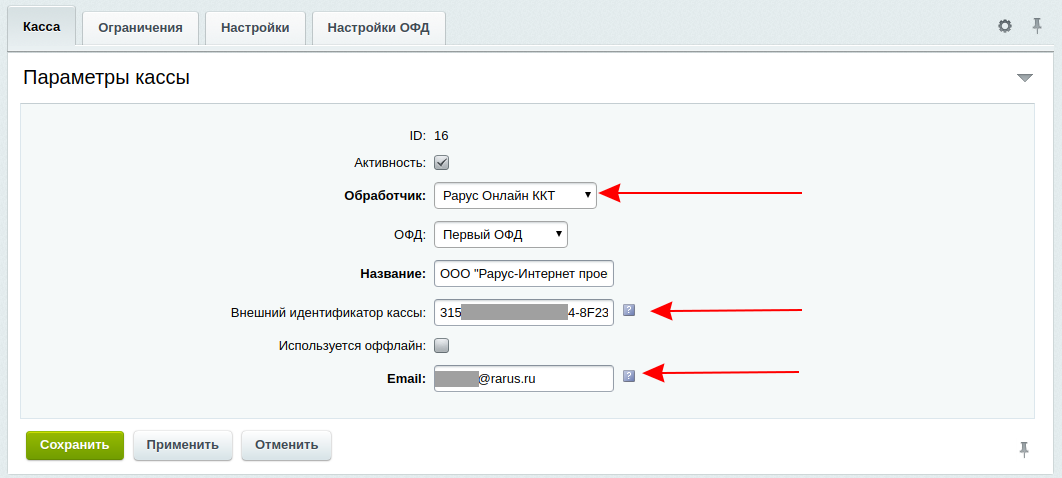
Task: Click the Сохранить button
Action: coord(75,445)
